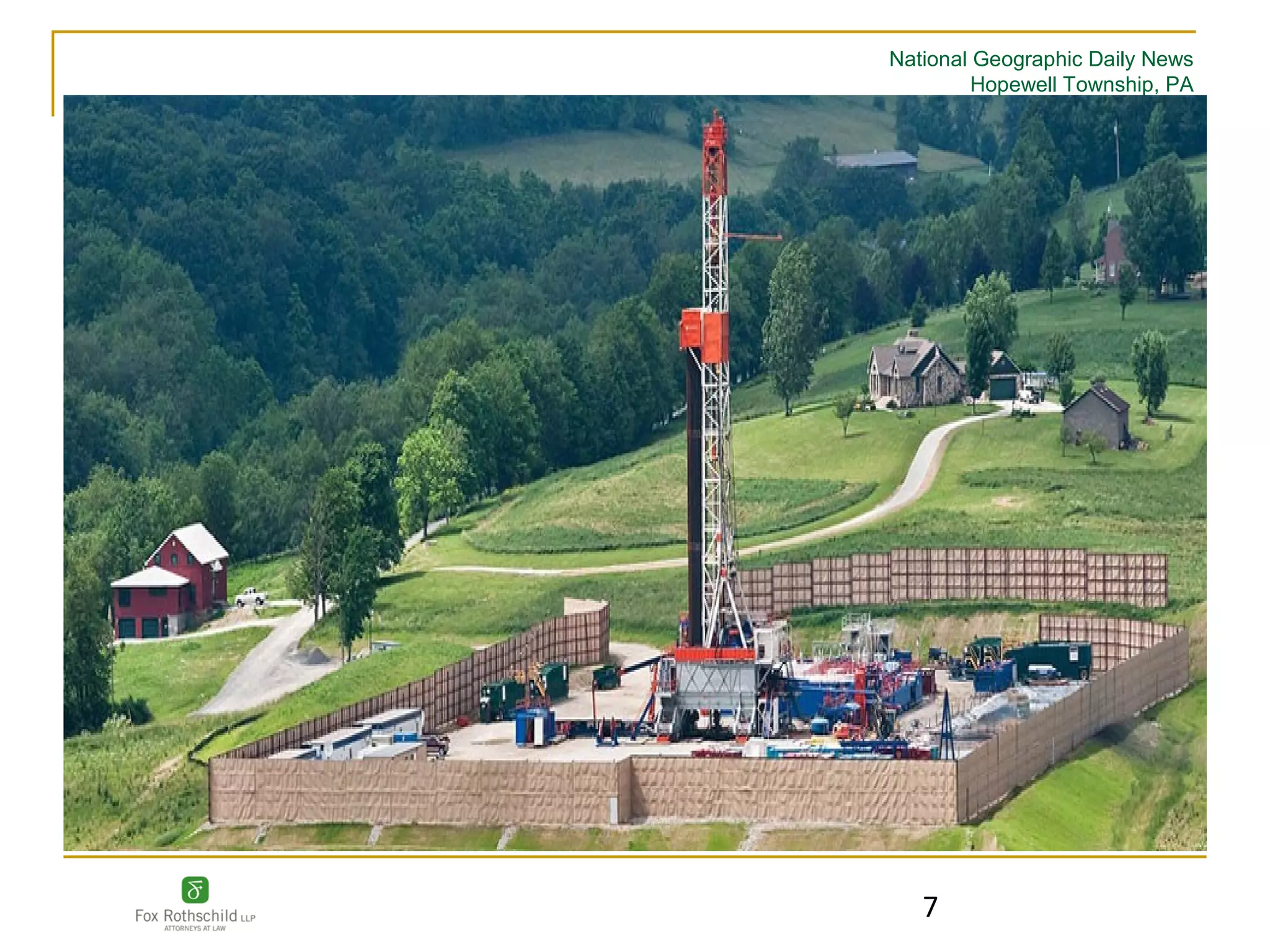The image size is (1270, 952).
Task: Click the green Fox Rothschild logo icon
Action: point(195,890)
